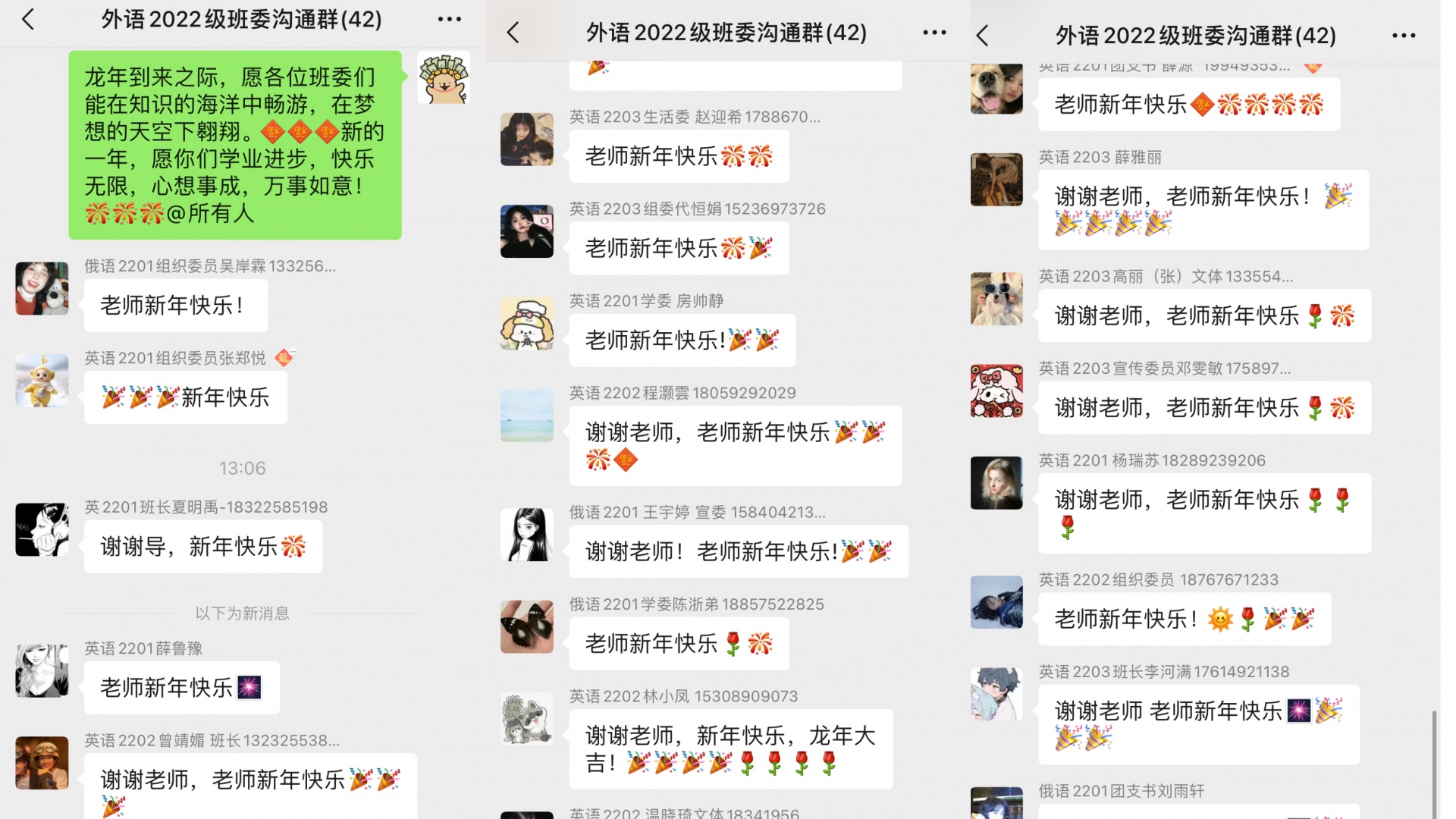Open butterfly avatar of 俄语2201学委陈浙弟

point(527,627)
